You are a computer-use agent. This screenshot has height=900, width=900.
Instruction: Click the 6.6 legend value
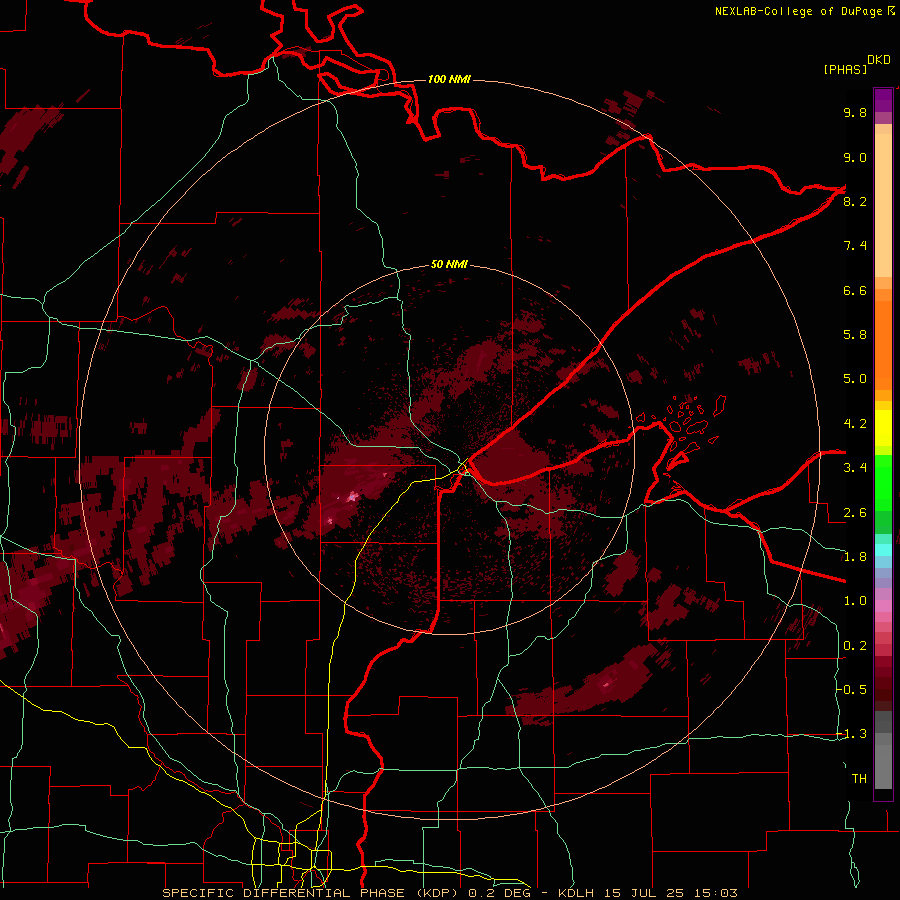(x=855, y=290)
